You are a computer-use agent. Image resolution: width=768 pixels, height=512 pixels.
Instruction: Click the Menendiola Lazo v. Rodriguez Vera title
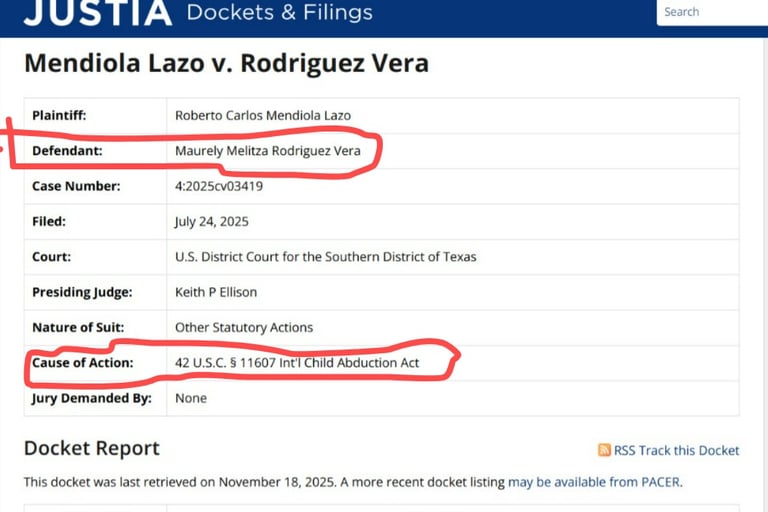click(226, 63)
